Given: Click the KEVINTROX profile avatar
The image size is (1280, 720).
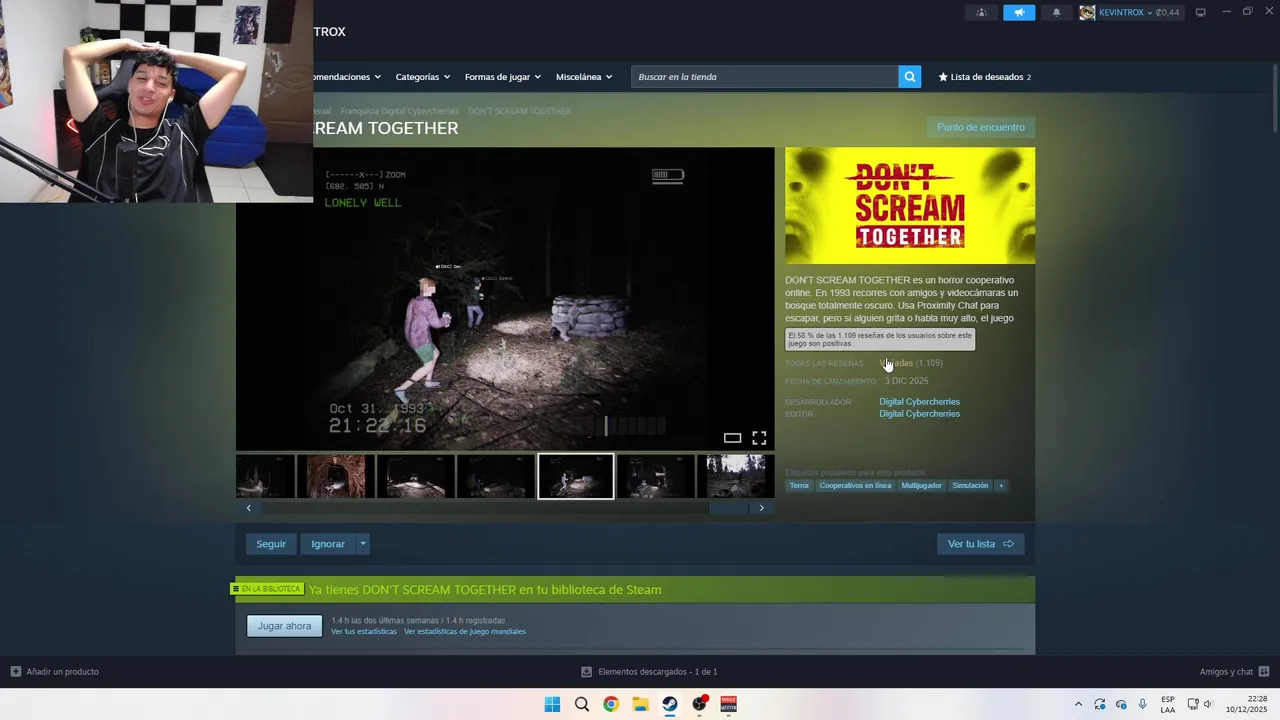Looking at the screenshot, I should pos(1087,12).
